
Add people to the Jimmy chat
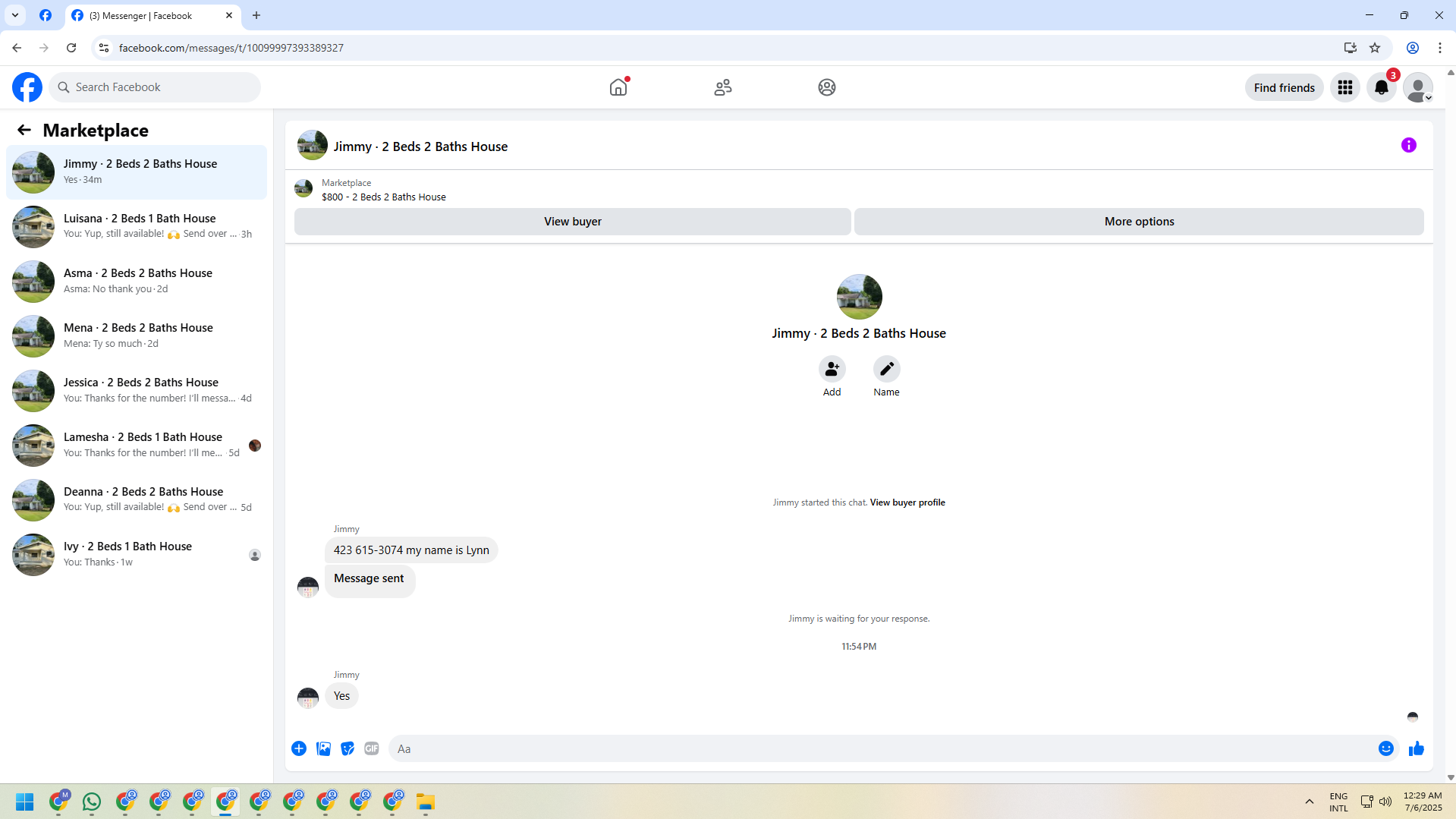point(832,369)
